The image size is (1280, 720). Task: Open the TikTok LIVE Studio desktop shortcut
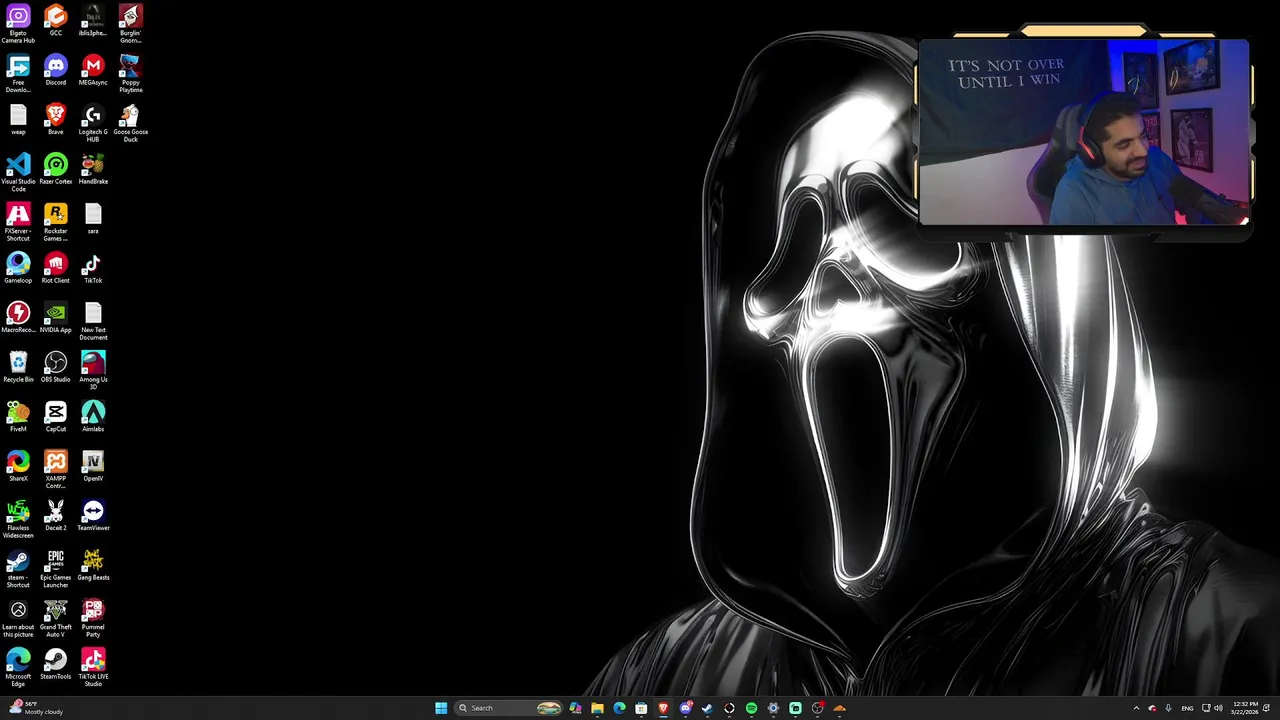coord(93,668)
